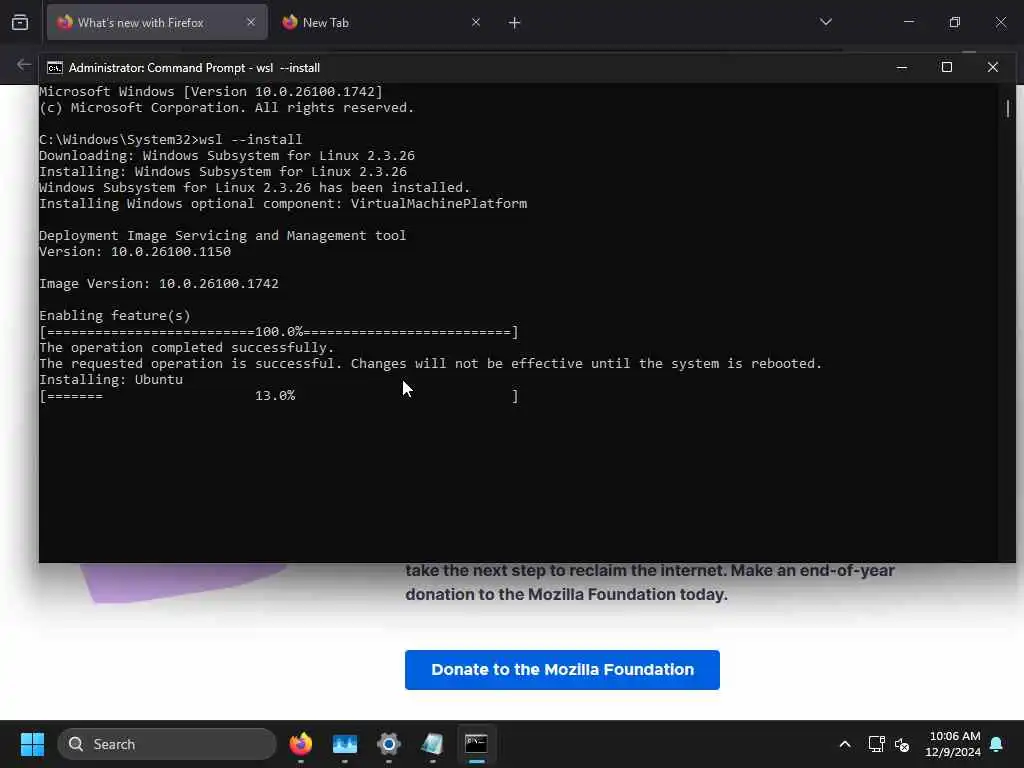Show hidden system tray icons

[x=844, y=744]
